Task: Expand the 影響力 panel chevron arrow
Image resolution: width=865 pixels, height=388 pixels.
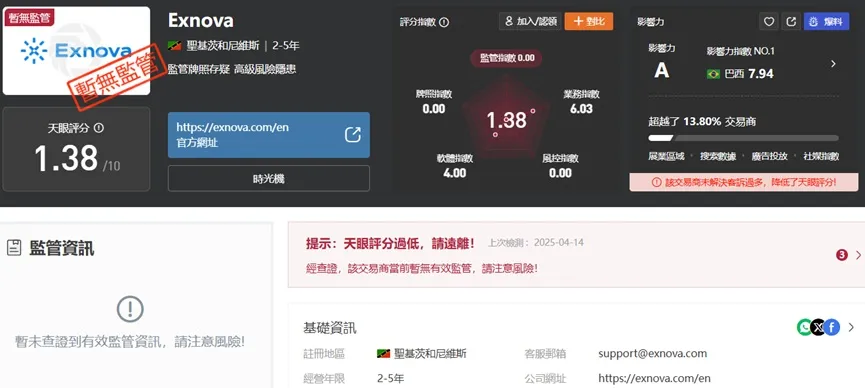Action: click(833, 64)
